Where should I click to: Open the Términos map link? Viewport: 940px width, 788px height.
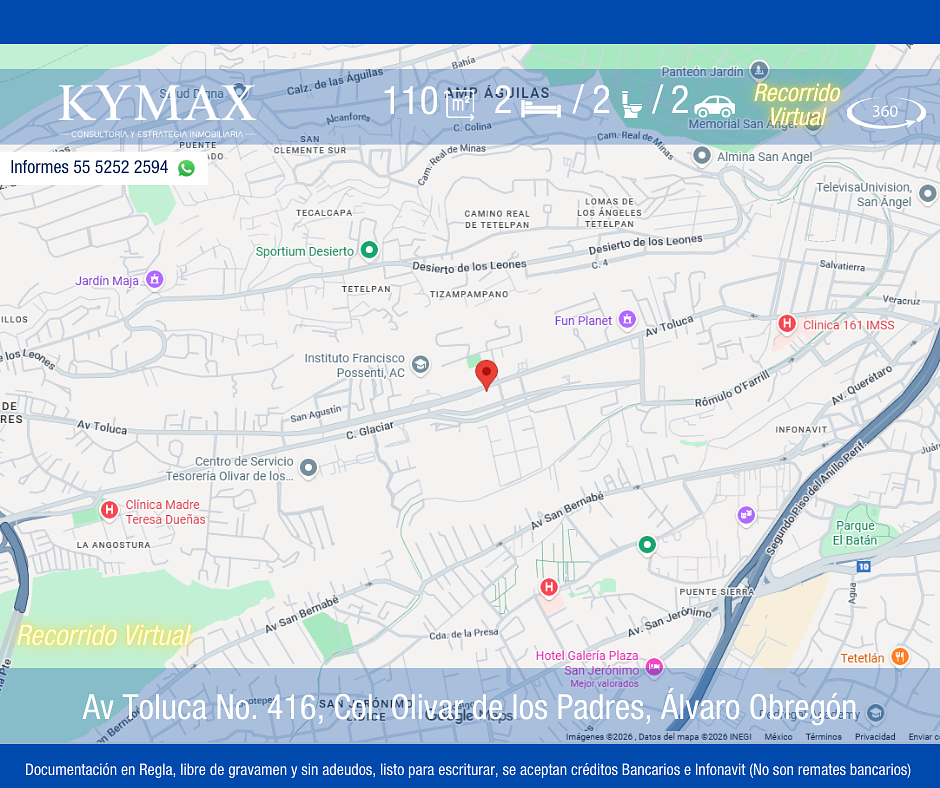(823, 737)
